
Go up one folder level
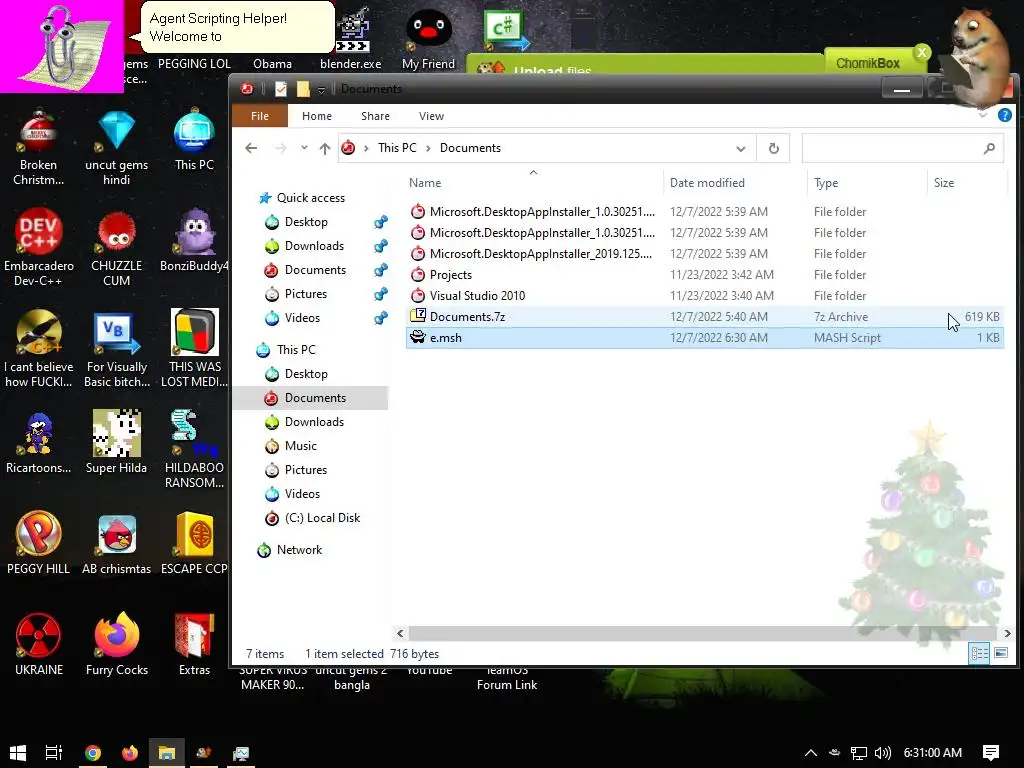[x=325, y=148]
